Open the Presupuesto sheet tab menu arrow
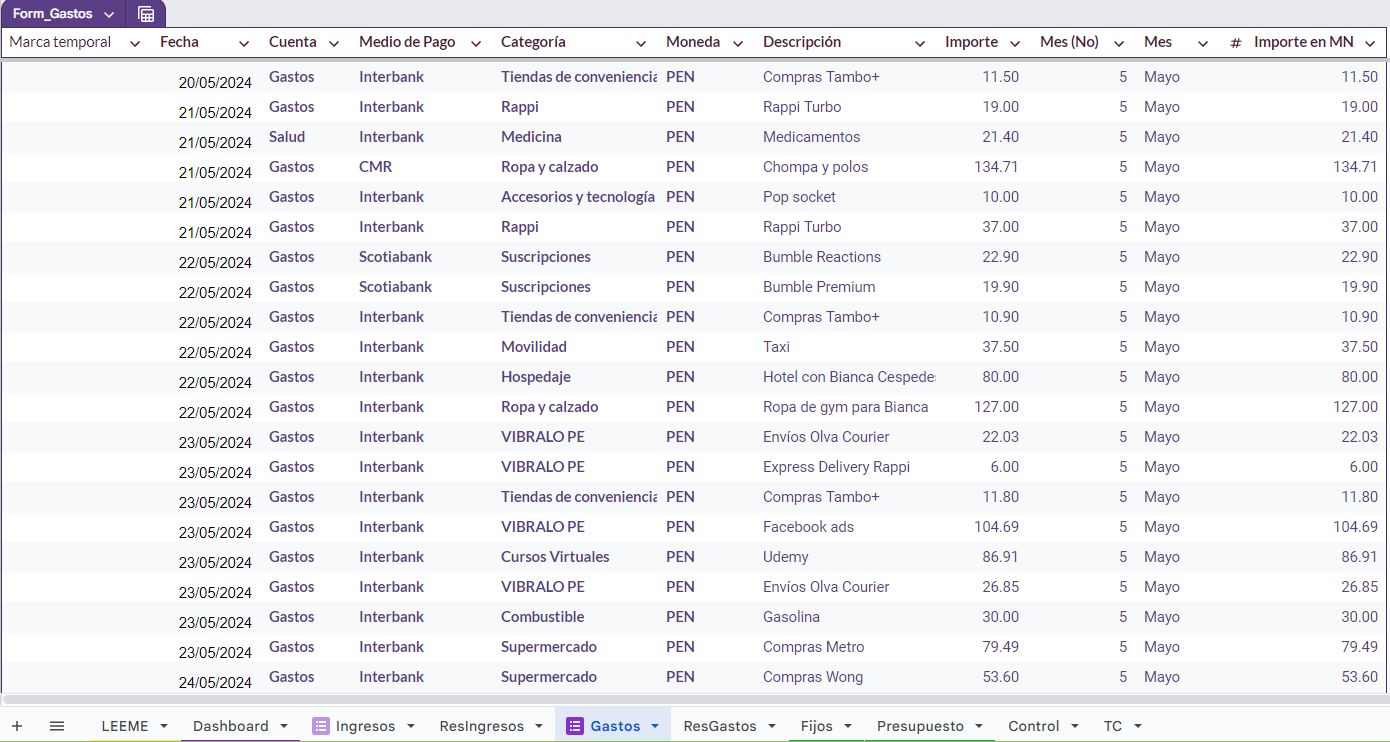 [x=979, y=726]
